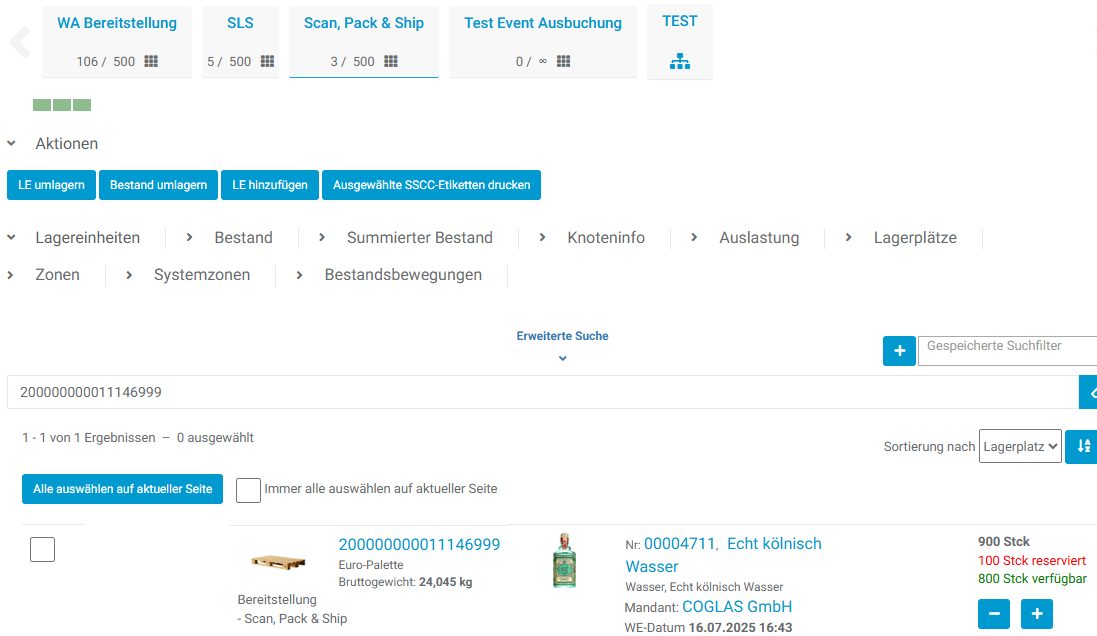The width and height of the screenshot is (1097, 636).
Task: Click 'Ausgewählte SSCC-Etiketten drucken' button
Action: coord(431,185)
